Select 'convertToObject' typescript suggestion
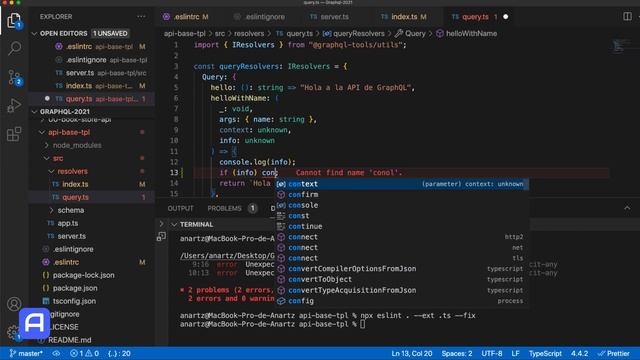Viewport: 640px width, 360px height. click(x=402, y=280)
